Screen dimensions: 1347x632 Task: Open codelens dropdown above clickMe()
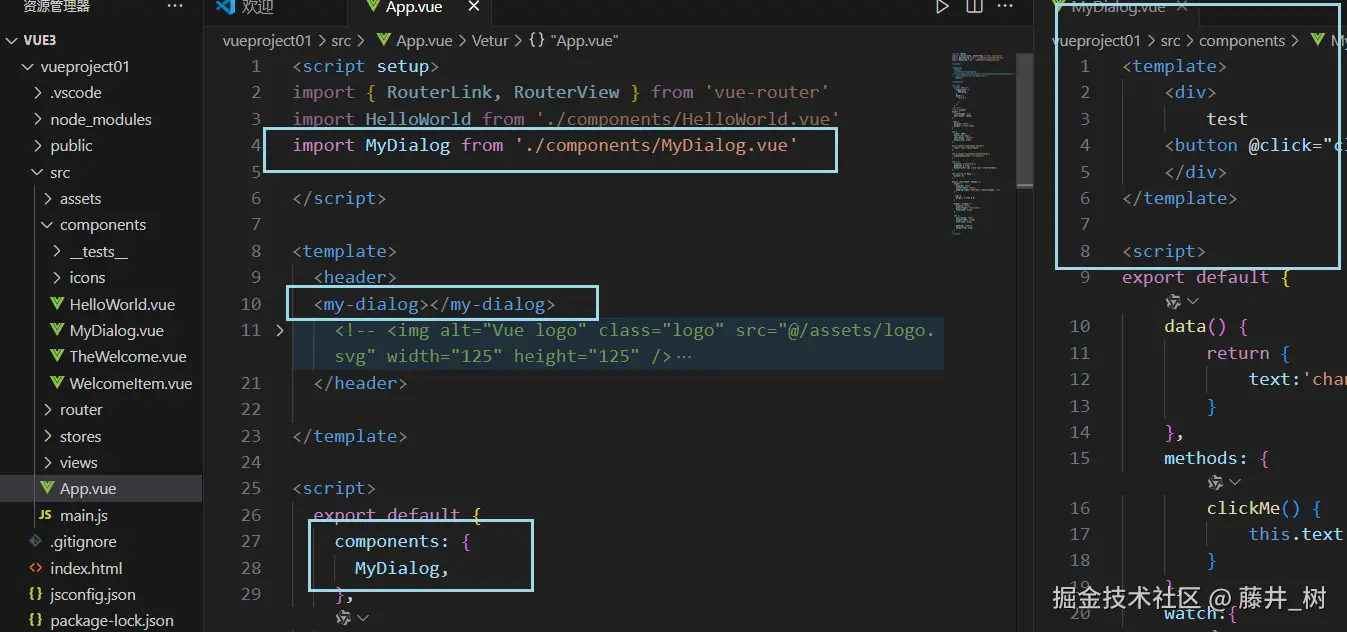1235,483
